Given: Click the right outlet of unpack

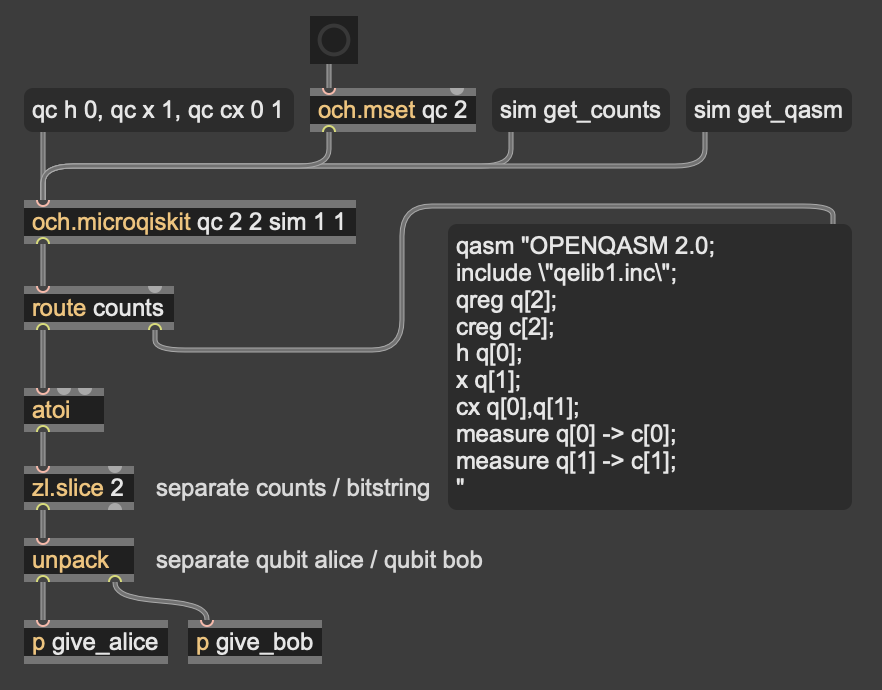Looking at the screenshot, I should 115,579.
